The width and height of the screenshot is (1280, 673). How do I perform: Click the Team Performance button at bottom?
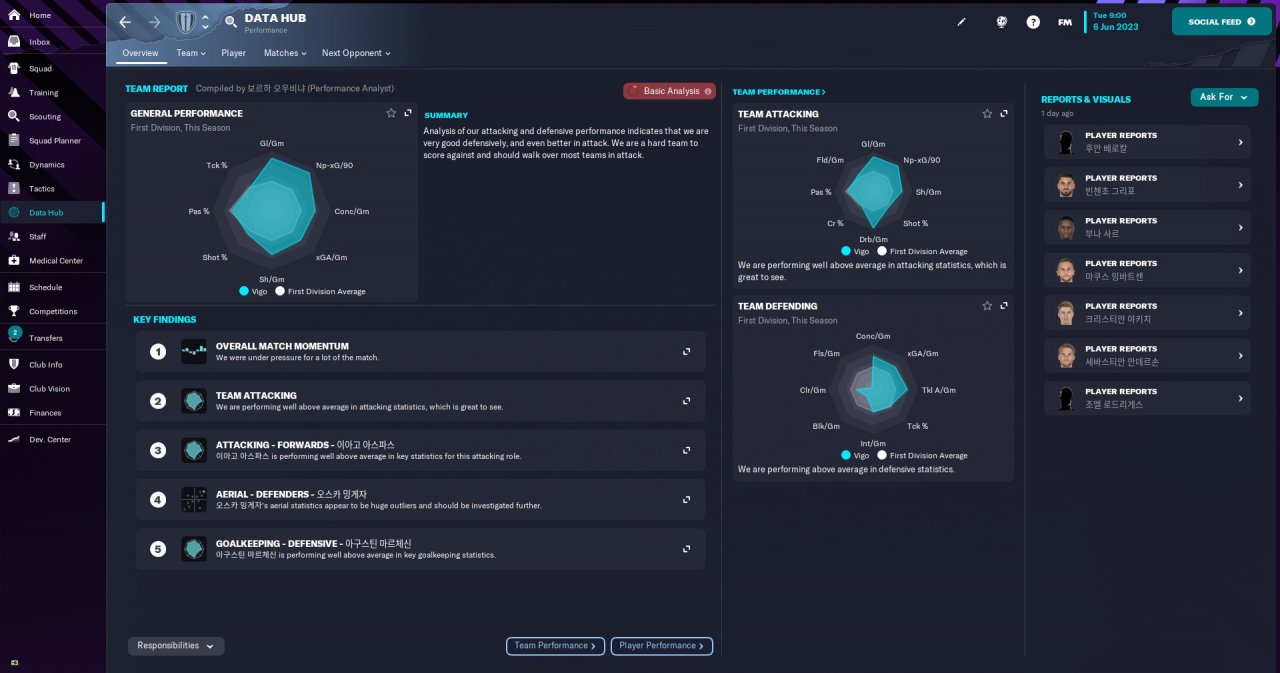click(555, 646)
